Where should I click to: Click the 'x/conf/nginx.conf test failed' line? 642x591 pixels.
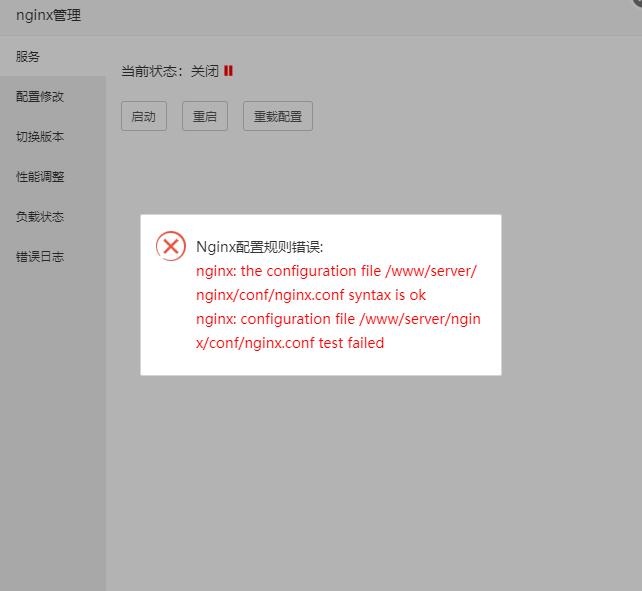tap(290, 343)
